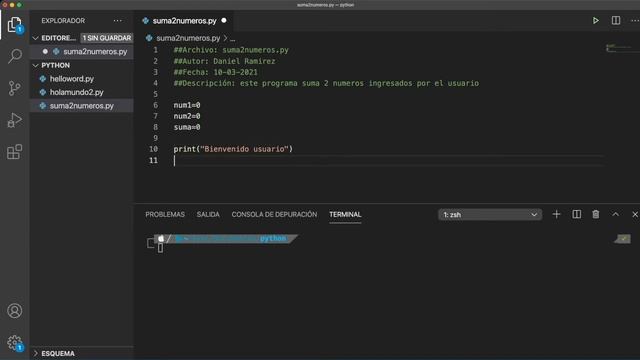Click the 1 SIN GUARDAR badge
This screenshot has width=640, height=360.
[x=107, y=38]
